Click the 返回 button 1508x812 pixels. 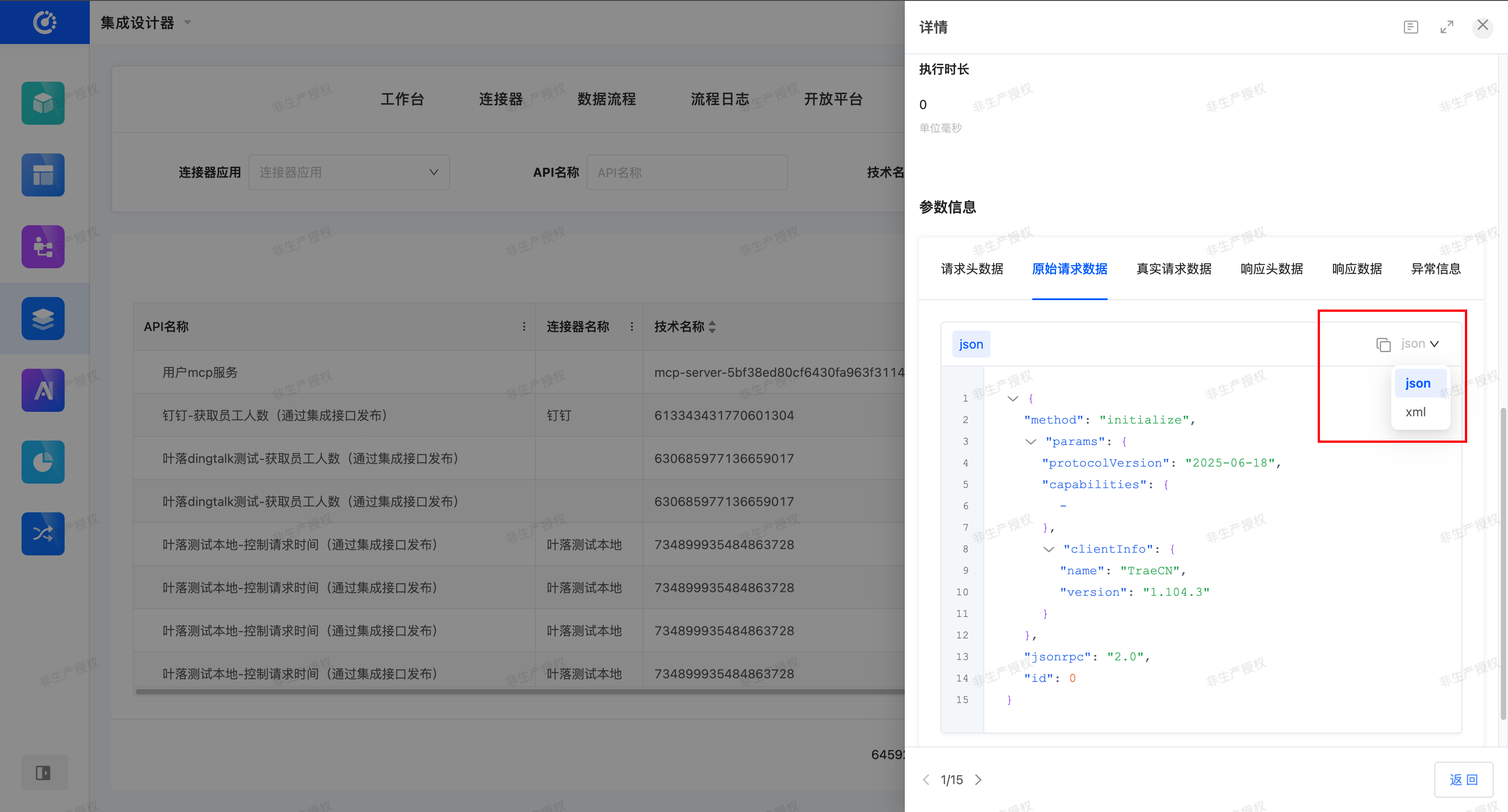pos(1463,779)
